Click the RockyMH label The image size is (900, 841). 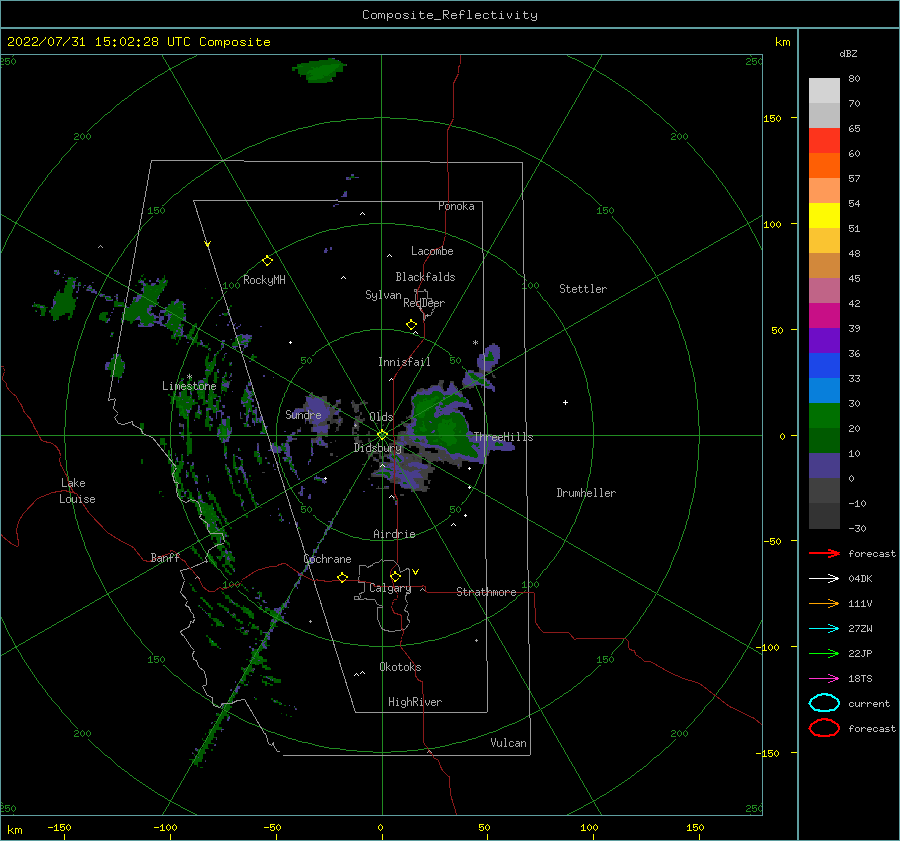click(x=265, y=280)
